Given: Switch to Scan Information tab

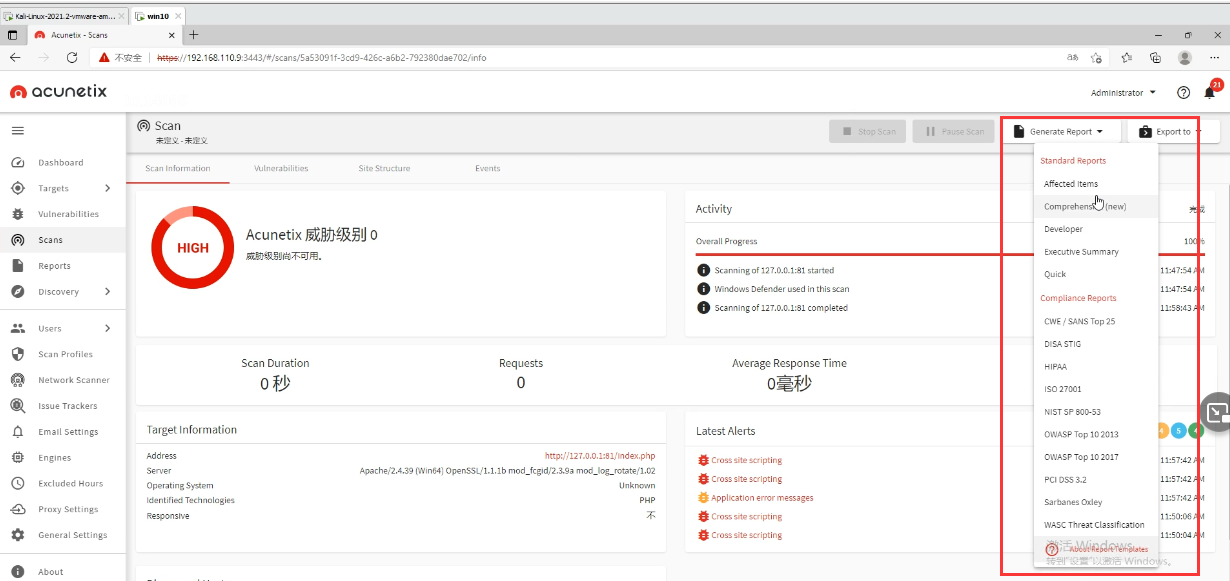Looking at the screenshot, I should click(178, 168).
